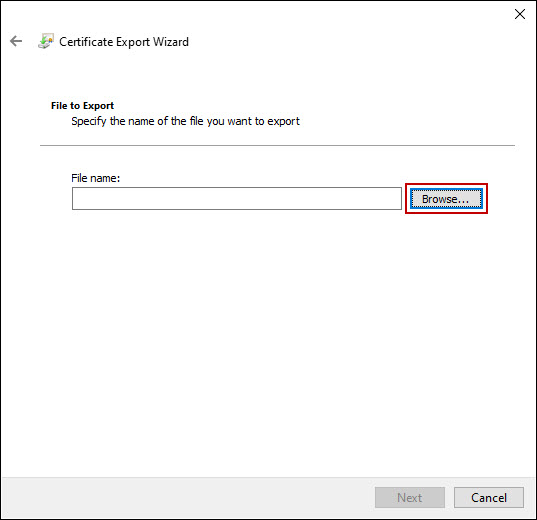This screenshot has width=537, height=520.
Task: Click into the File name field
Action: point(237,198)
